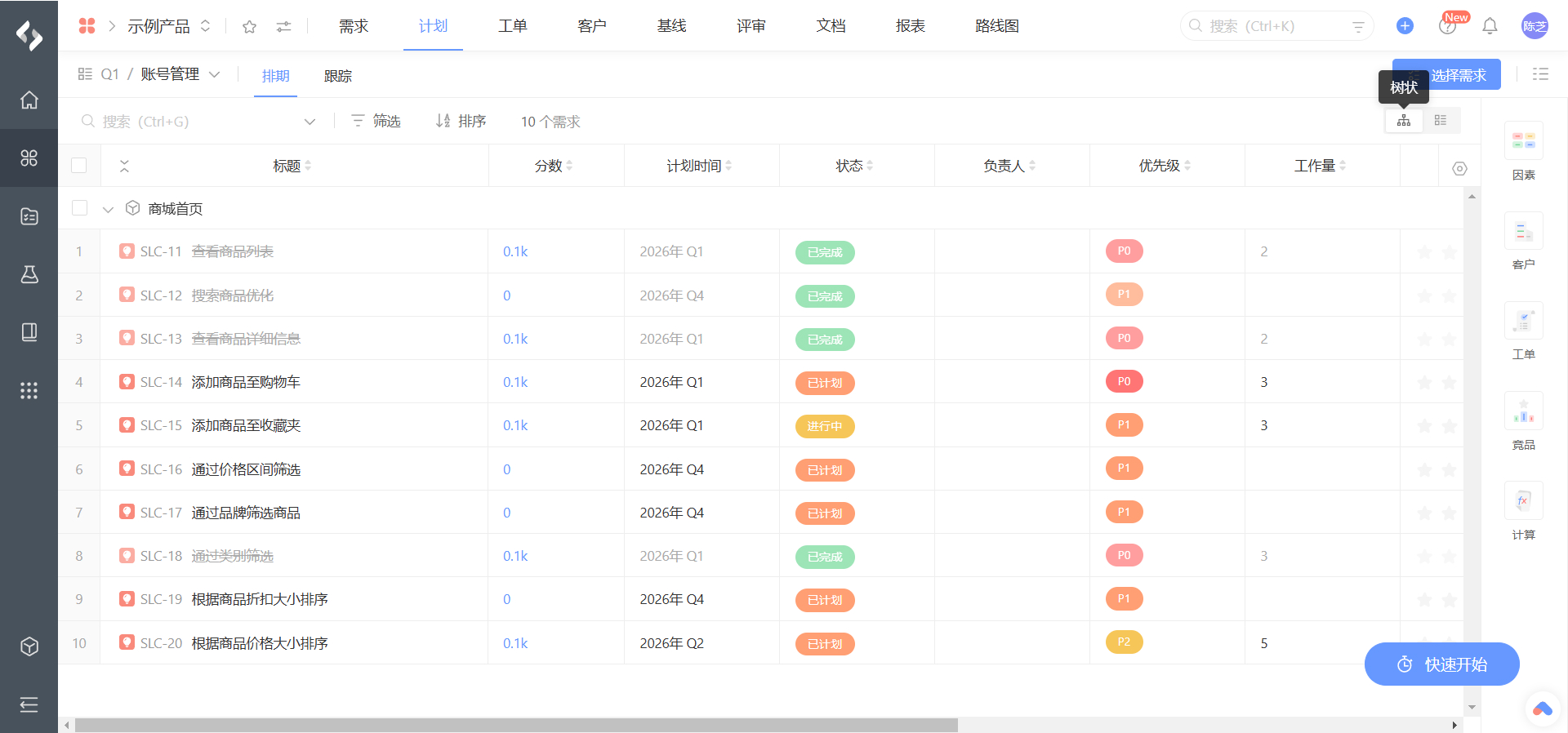
Task: Click the 进行中 status badge for SLC-15
Action: [825, 426]
